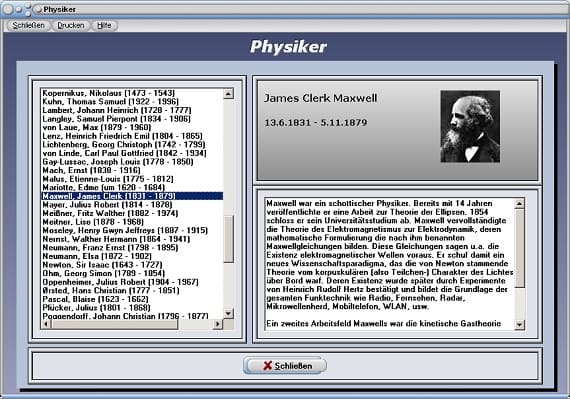The height and width of the screenshot is (399, 570).
Task: Click the biography text scrollbar thumb
Action: point(519,248)
